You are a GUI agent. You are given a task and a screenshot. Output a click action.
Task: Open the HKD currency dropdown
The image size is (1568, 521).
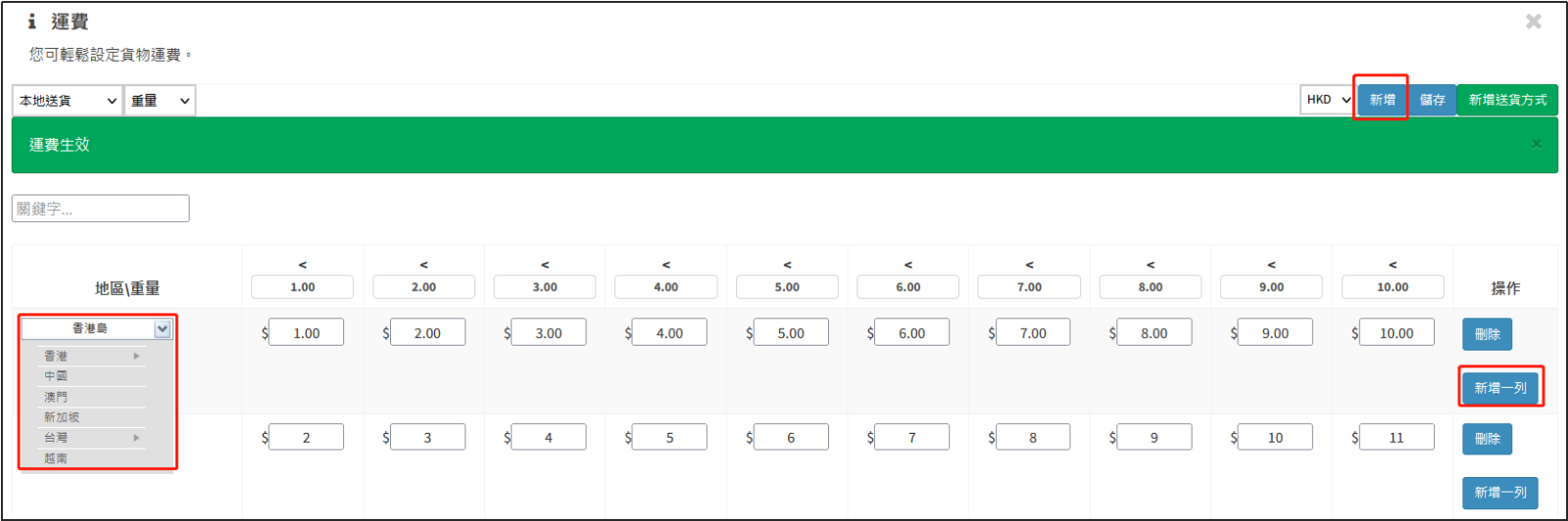click(1328, 100)
